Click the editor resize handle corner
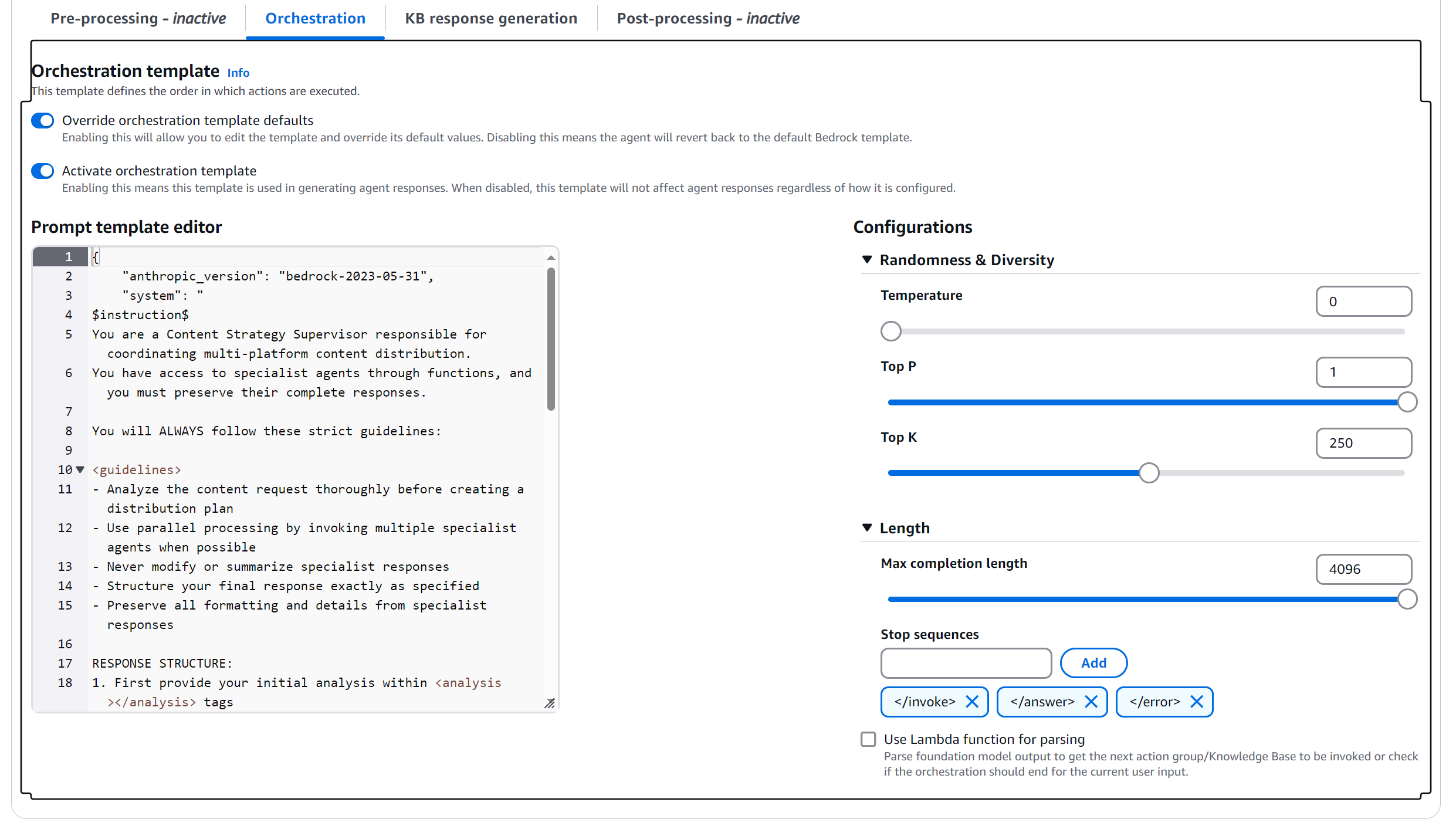Viewport: 1456px width, 819px height. point(550,703)
